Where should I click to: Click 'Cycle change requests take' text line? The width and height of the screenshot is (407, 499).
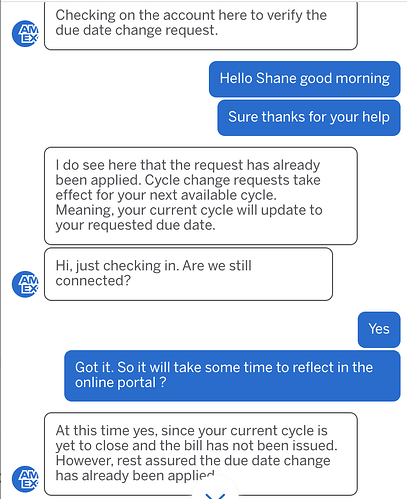[x=233, y=180]
